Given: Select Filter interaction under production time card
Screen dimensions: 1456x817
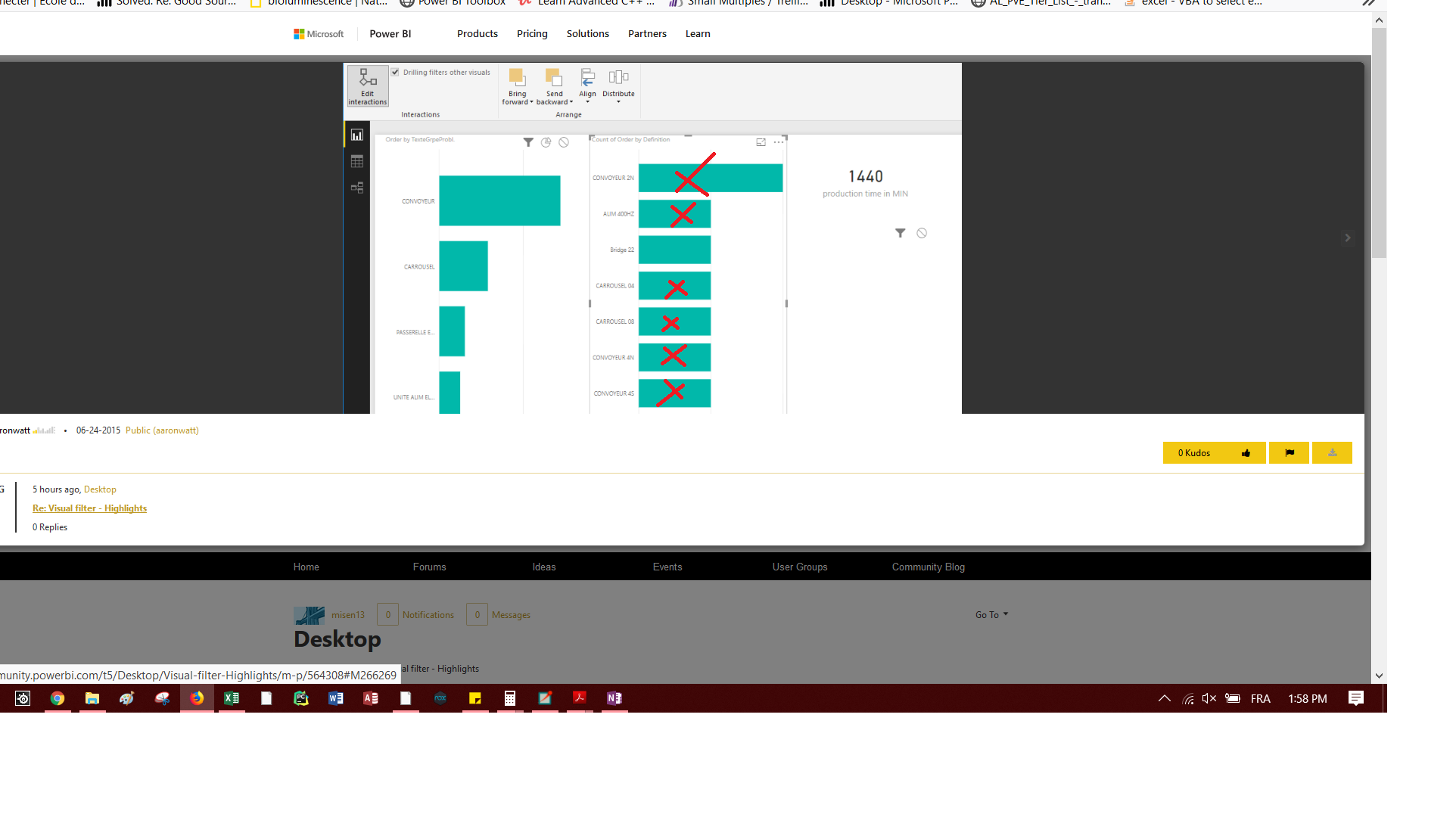Looking at the screenshot, I should tap(901, 233).
